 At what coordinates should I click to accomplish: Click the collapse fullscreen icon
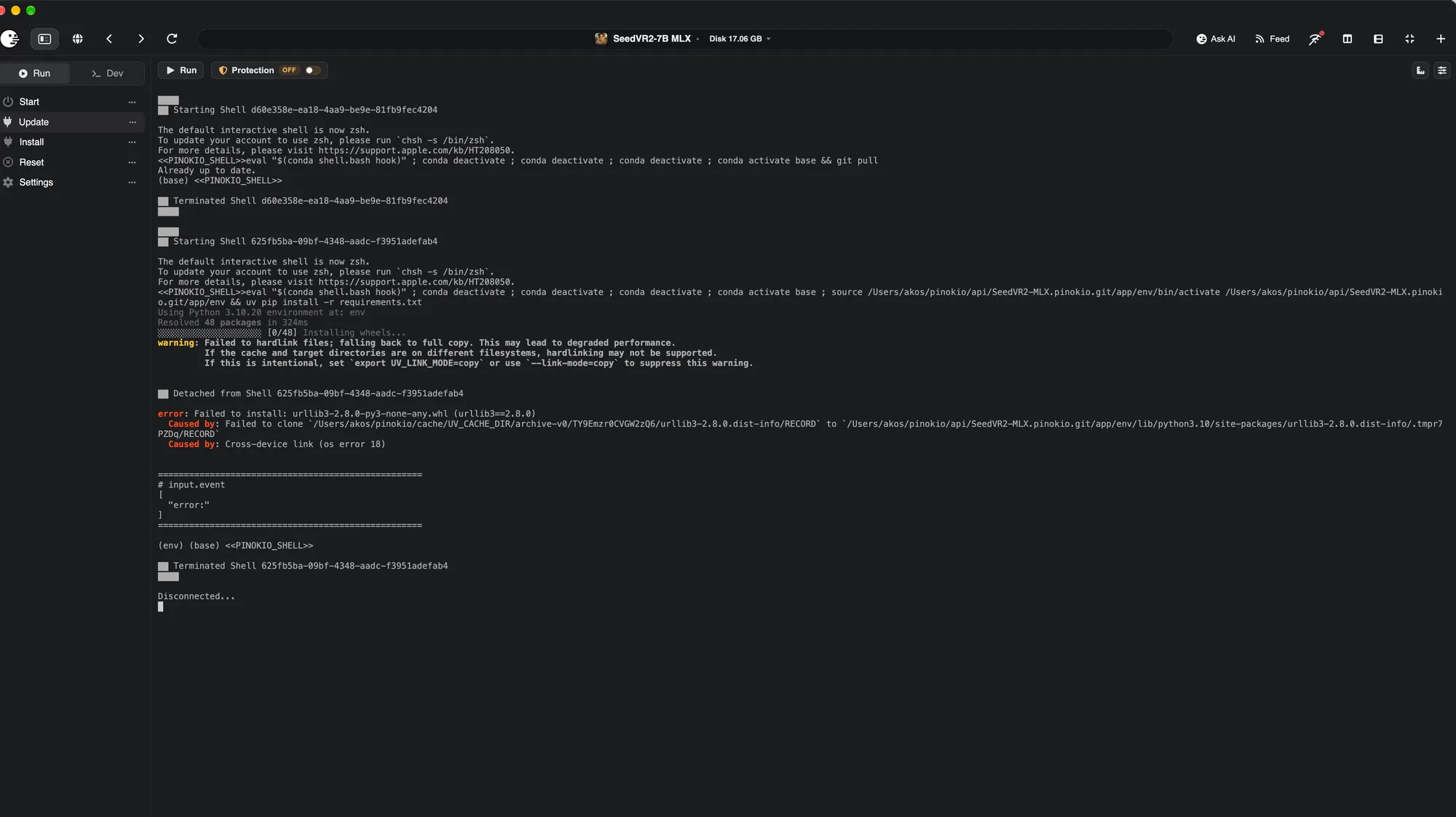1409,39
